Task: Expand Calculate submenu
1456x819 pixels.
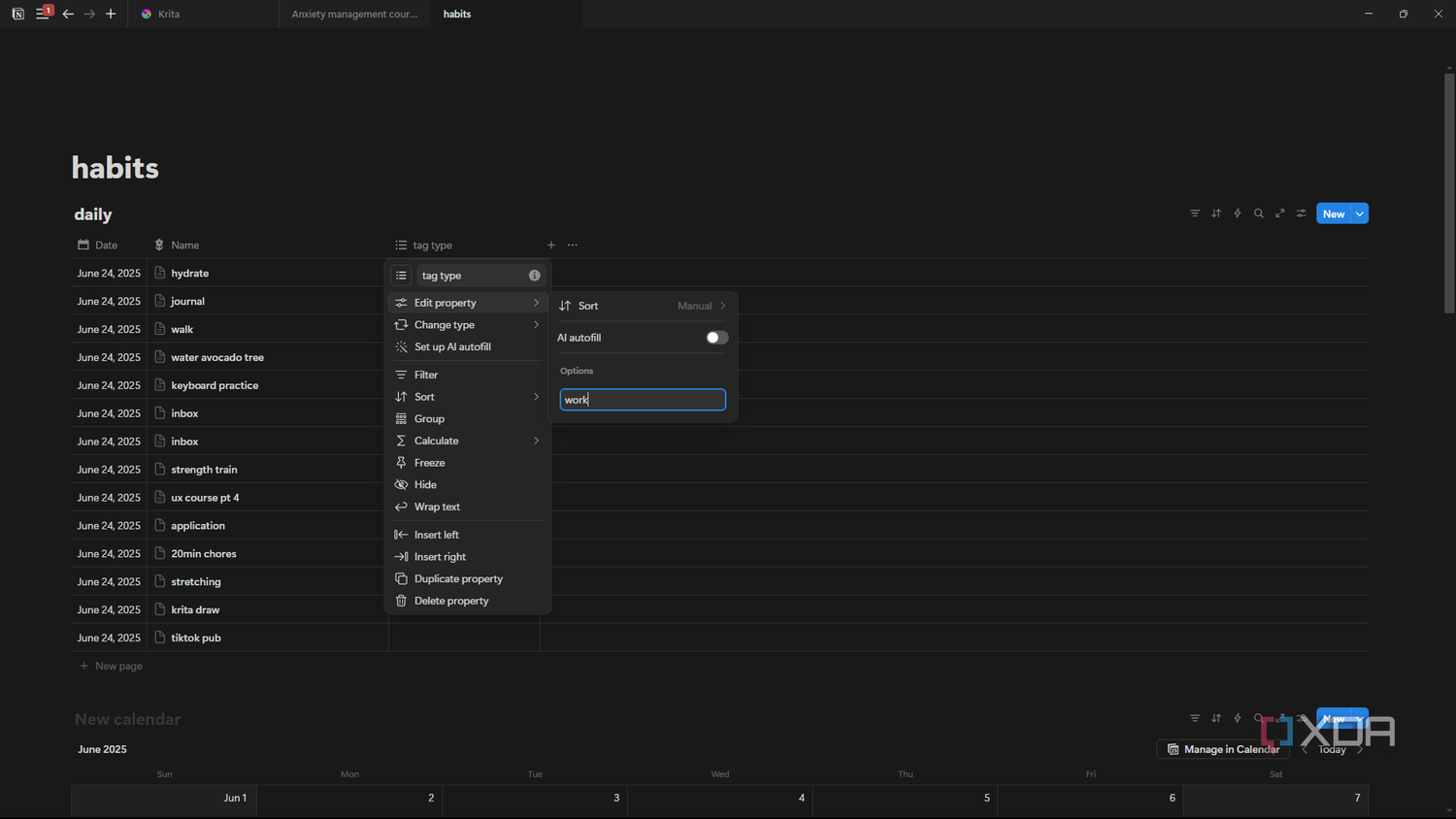Action: [468, 441]
